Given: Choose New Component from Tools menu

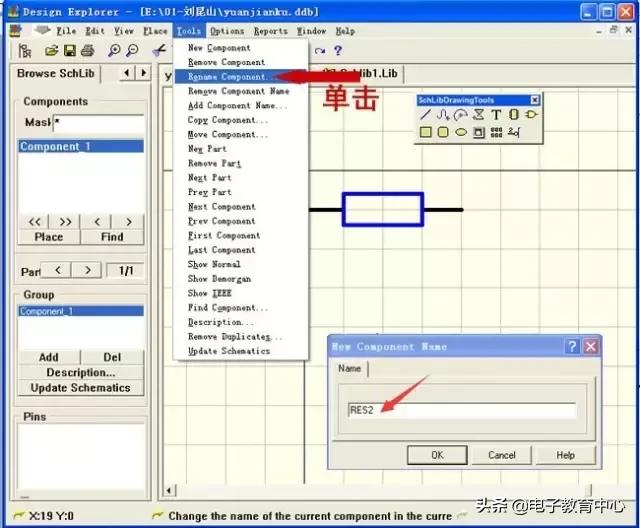Looking at the screenshot, I should (241, 48).
